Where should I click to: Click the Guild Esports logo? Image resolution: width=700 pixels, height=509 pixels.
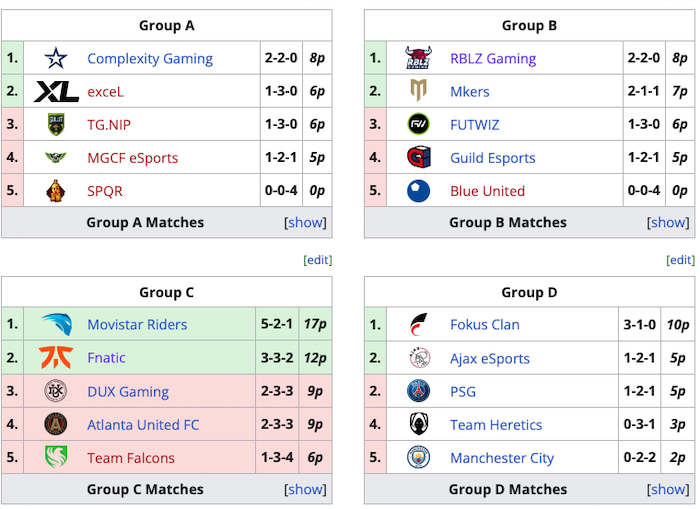(x=418, y=157)
